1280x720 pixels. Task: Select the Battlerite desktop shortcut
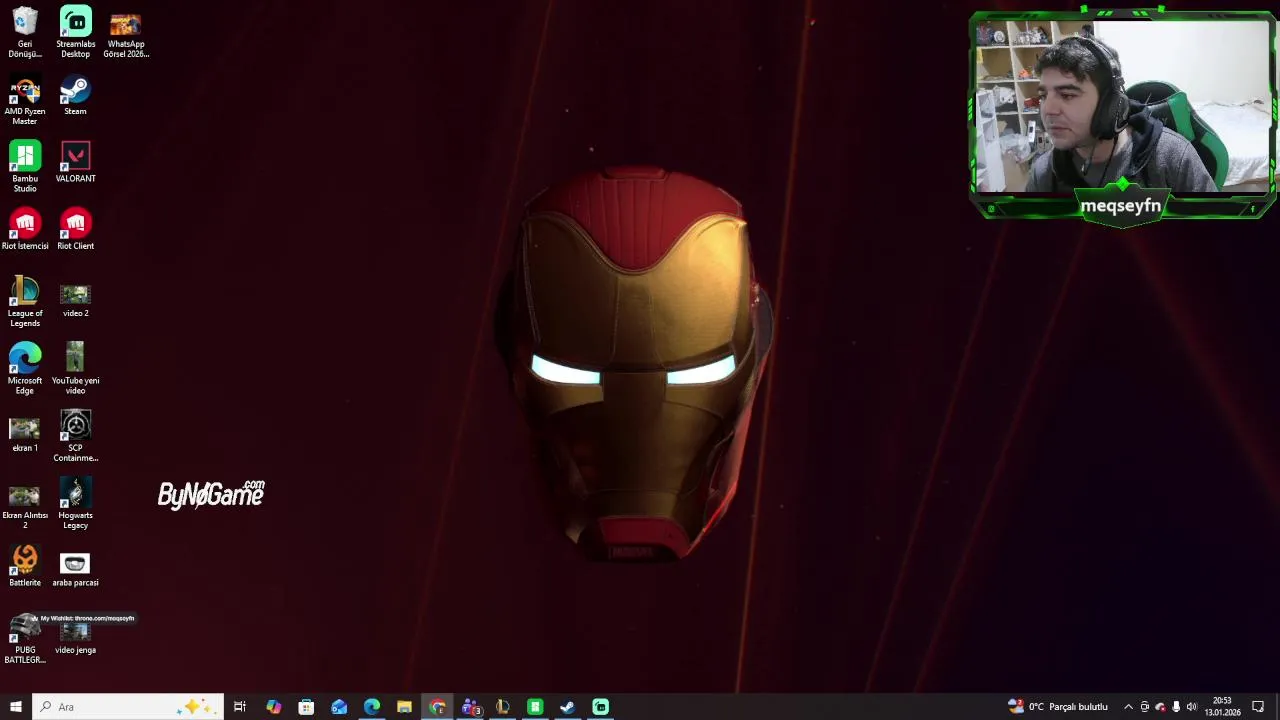tap(25, 566)
